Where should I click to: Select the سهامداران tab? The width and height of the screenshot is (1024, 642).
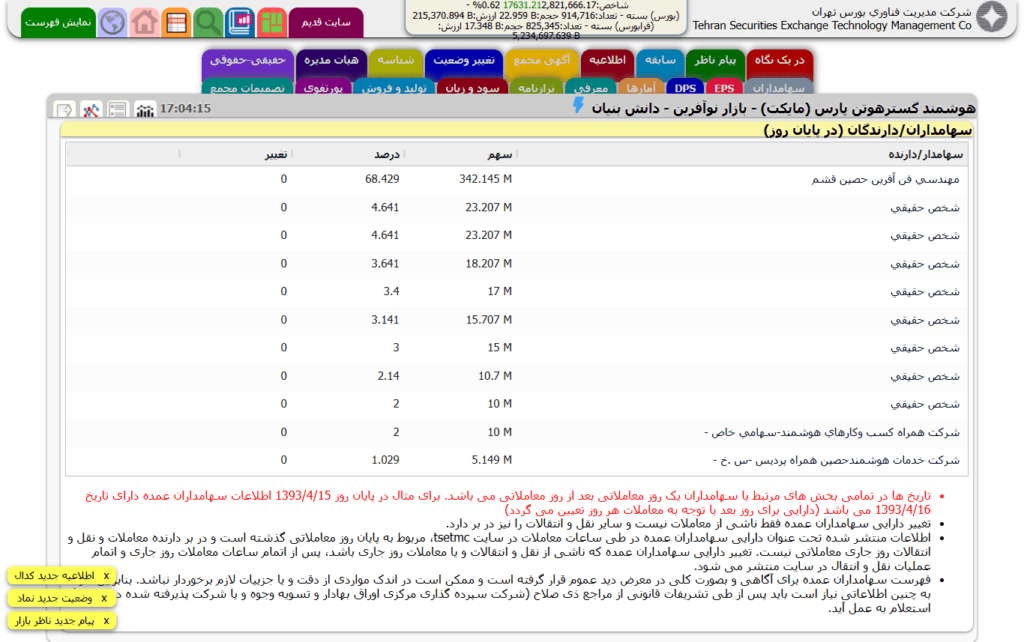pos(778,88)
